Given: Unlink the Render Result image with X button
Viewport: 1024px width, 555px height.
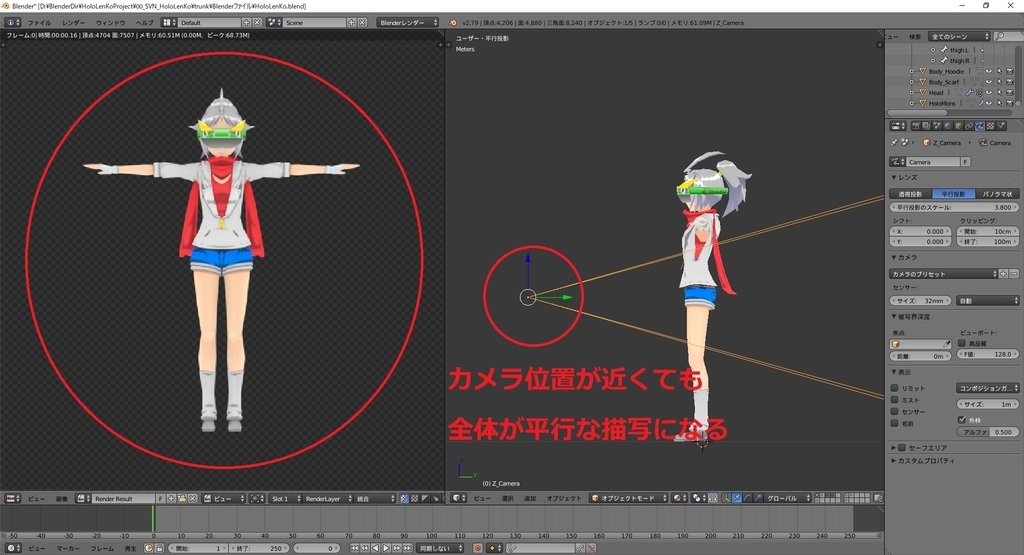Looking at the screenshot, I should pos(193,498).
